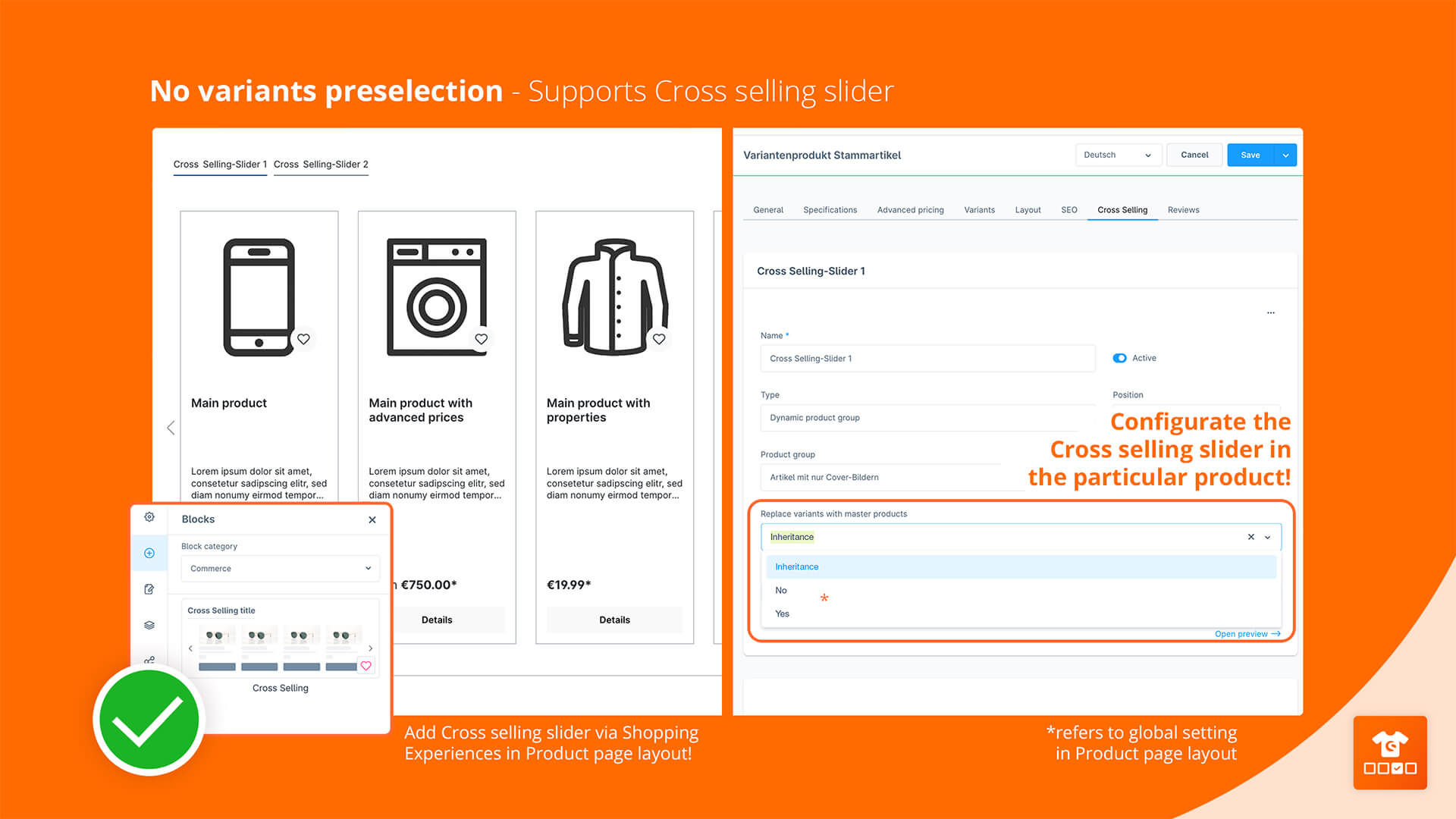Click the Cross Selling tab
The height and width of the screenshot is (819, 1456).
pos(1122,210)
